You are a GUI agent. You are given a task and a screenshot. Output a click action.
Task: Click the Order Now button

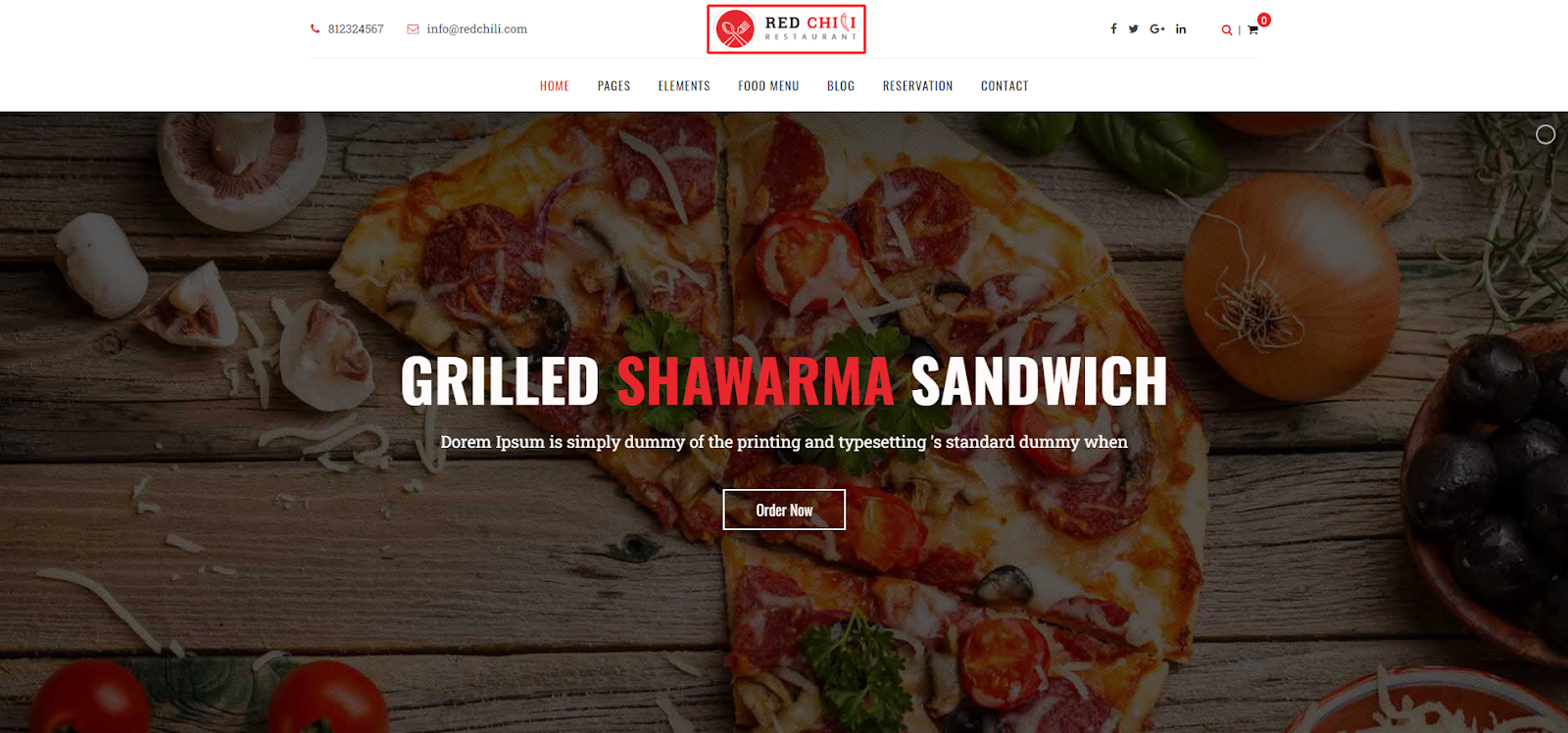click(784, 510)
